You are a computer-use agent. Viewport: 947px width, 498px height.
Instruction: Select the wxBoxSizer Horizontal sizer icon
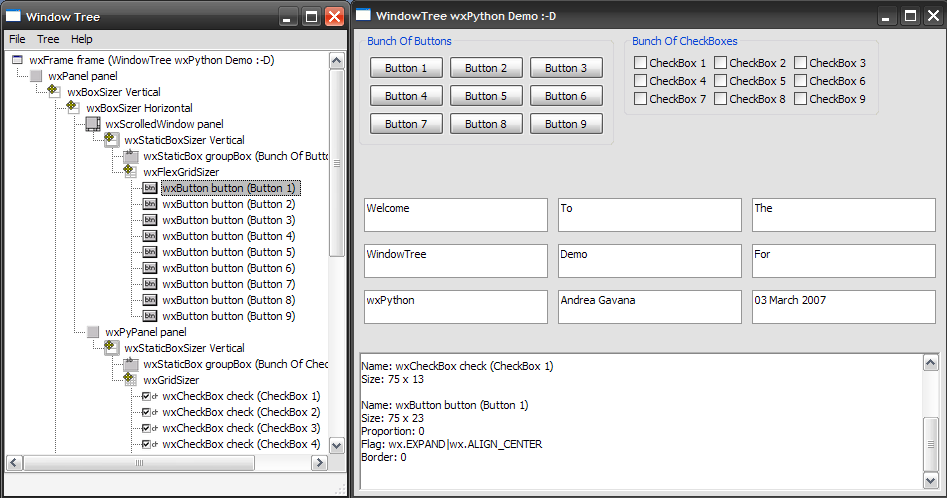[73, 108]
